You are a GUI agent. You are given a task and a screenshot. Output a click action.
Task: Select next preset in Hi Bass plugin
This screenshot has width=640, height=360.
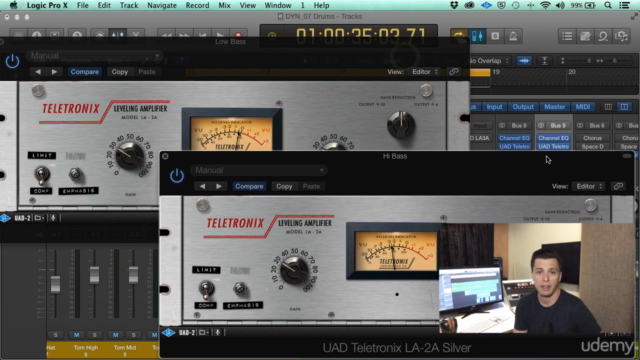[219, 186]
